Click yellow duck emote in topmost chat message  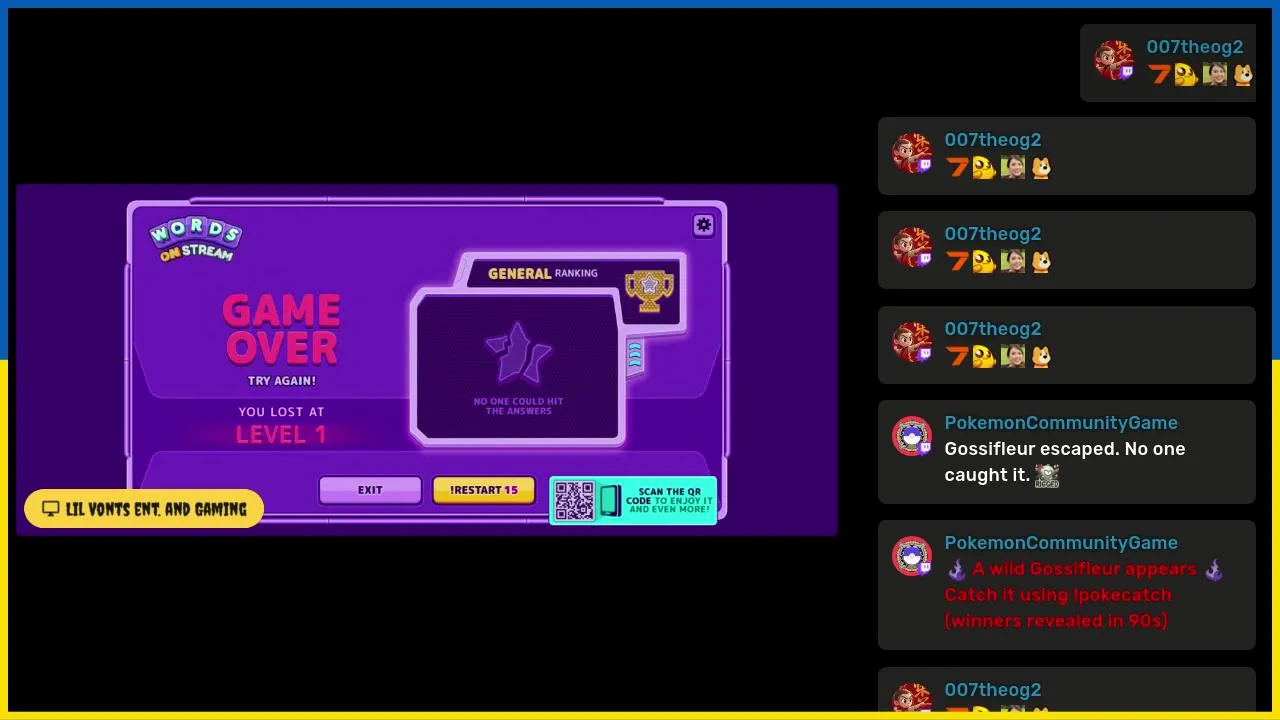tap(1186, 74)
